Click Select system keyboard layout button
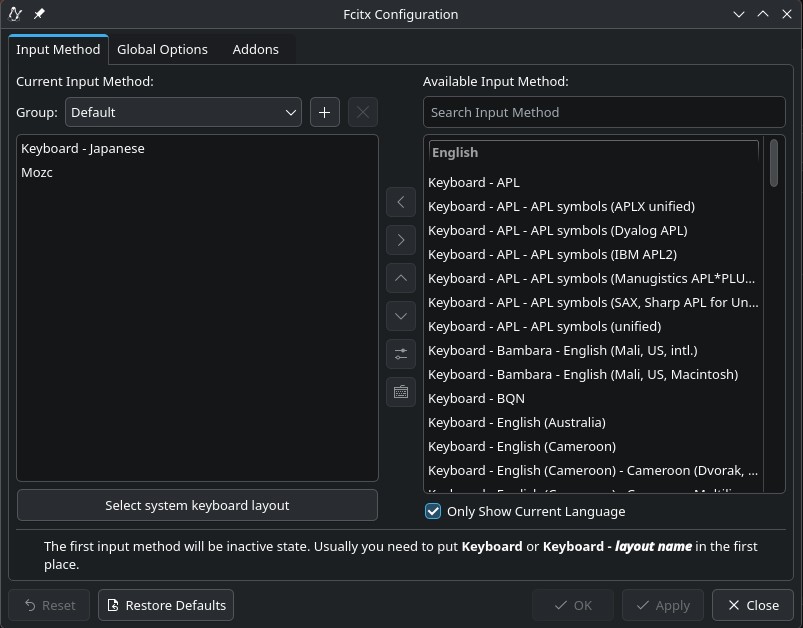The height and width of the screenshot is (628, 803). 197,505
